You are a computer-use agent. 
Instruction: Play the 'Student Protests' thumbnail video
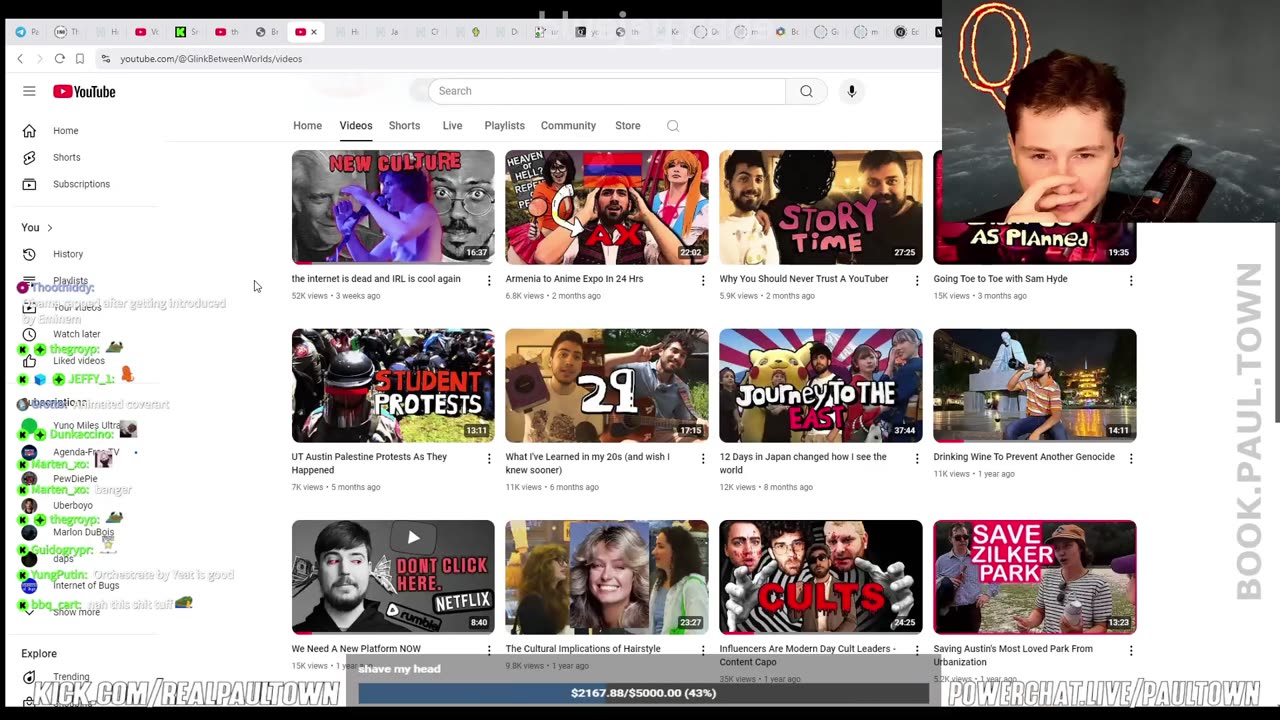click(393, 385)
